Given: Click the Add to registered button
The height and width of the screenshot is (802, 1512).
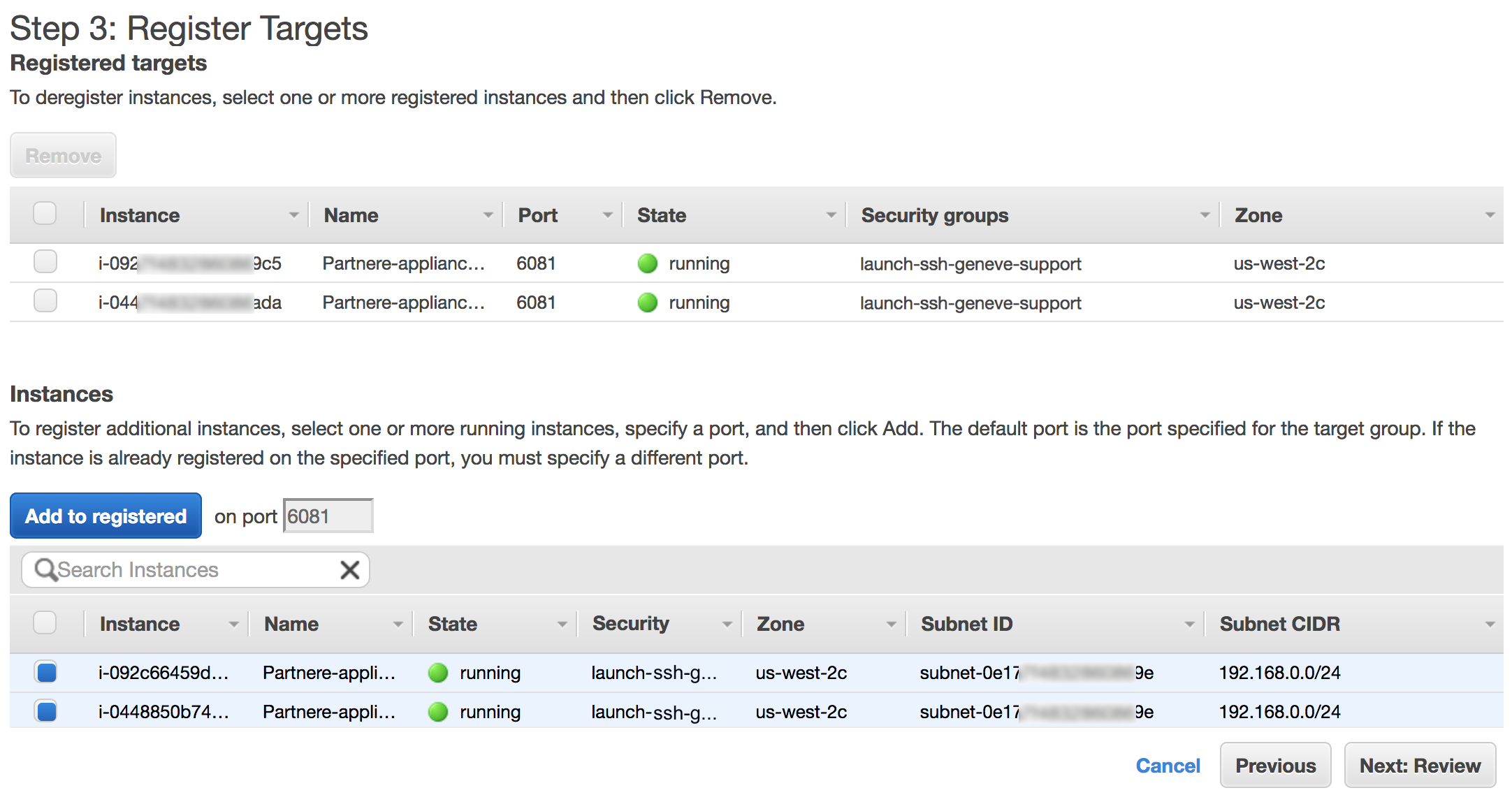Looking at the screenshot, I should (x=106, y=516).
